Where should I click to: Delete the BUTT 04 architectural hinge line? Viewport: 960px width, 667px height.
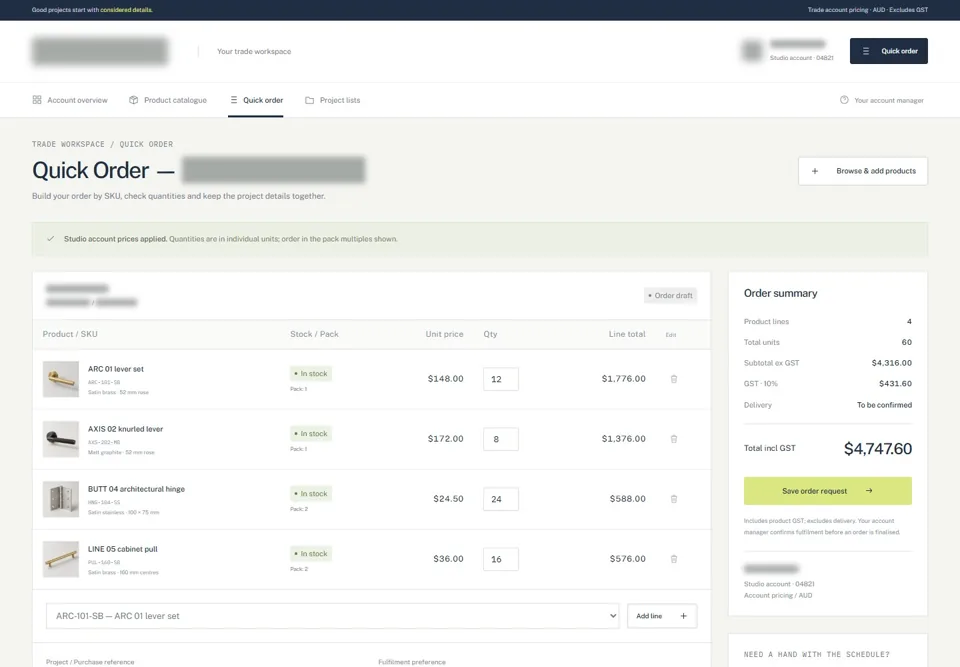tap(673, 499)
